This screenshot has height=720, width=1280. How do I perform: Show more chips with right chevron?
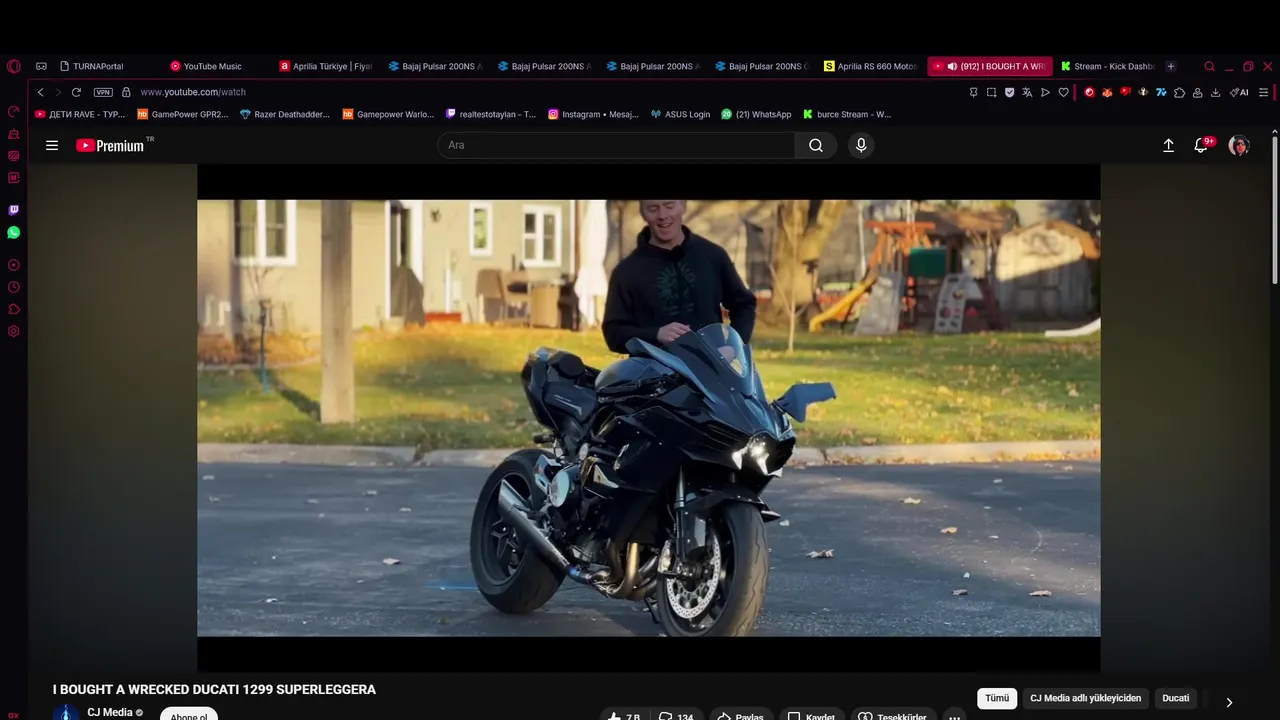coord(1229,702)
